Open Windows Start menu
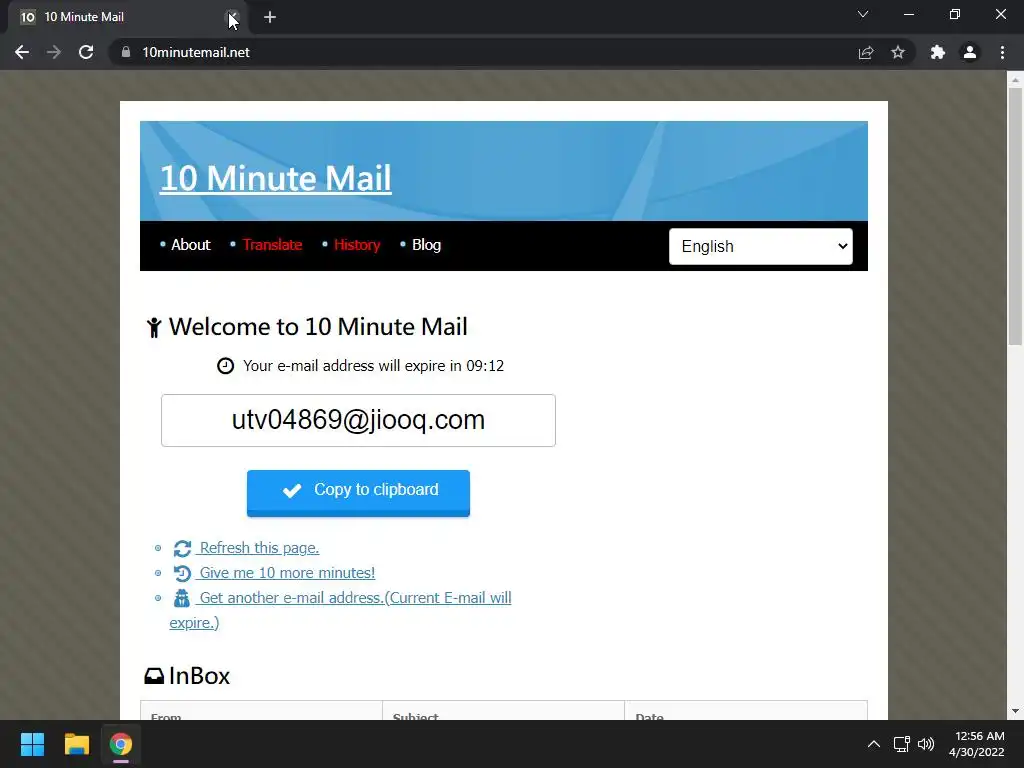Screen dimensions: 1024x768 pyautogui.click(x=32, y=744)
